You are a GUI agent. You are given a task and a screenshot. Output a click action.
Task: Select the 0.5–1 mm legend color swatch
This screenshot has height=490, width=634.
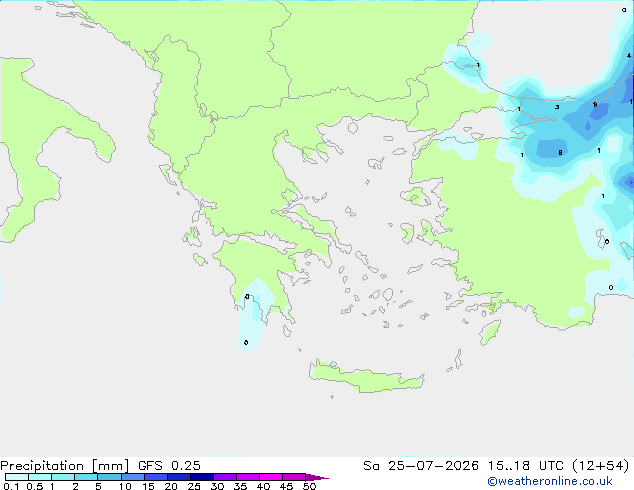tap(40, 477)
